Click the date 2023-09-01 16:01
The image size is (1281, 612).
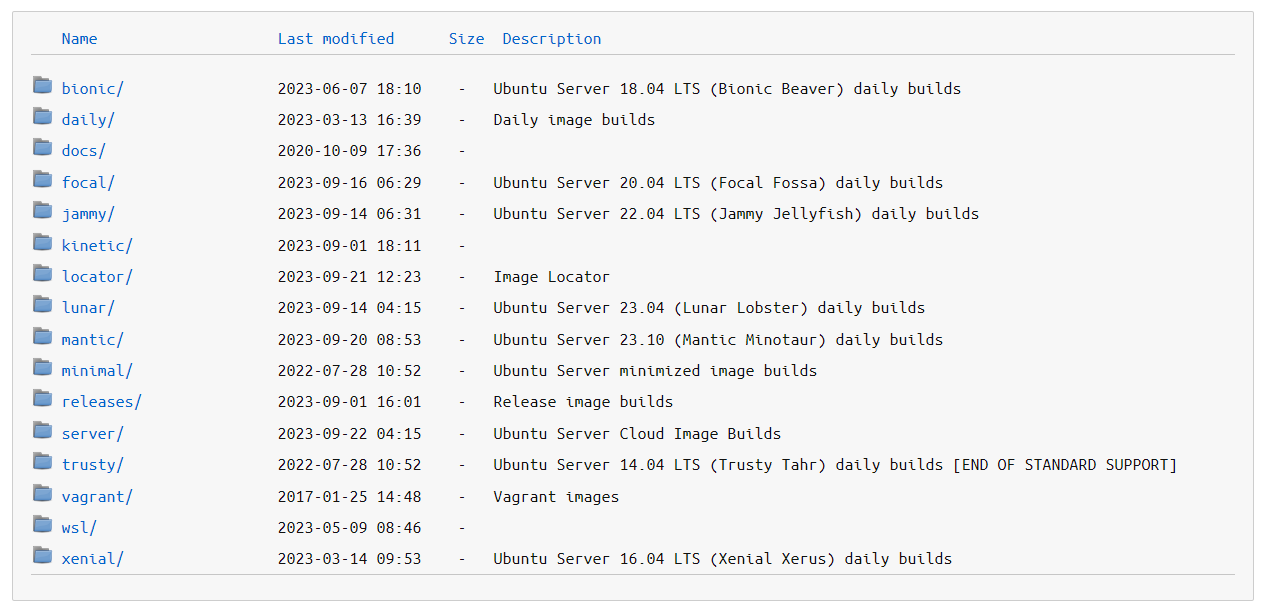tap(350, 402)
